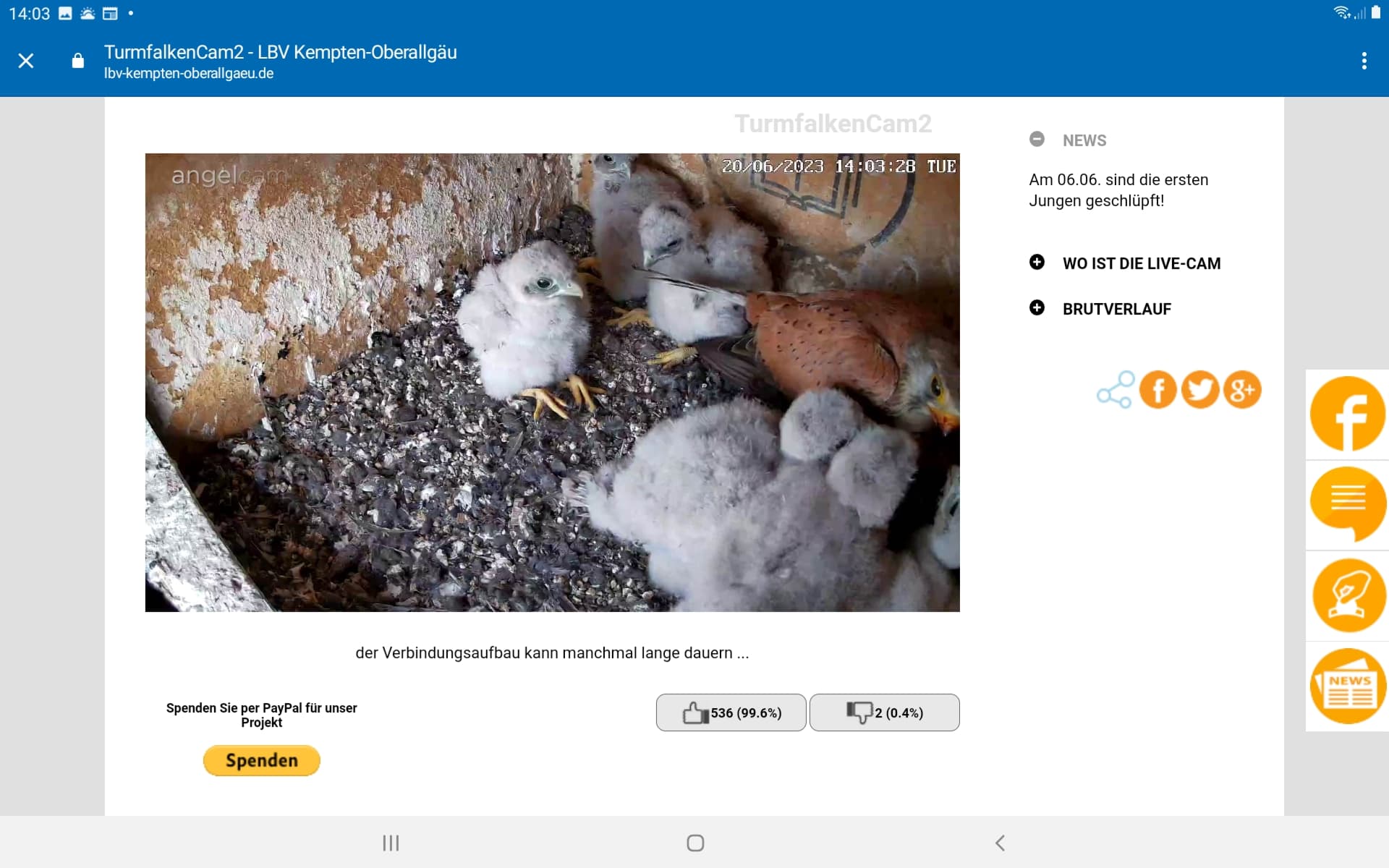Screen dimensions: 1389x868
Task: Share on Google Plus icon
Action: pyautogui.click(x=1242, y=390)
